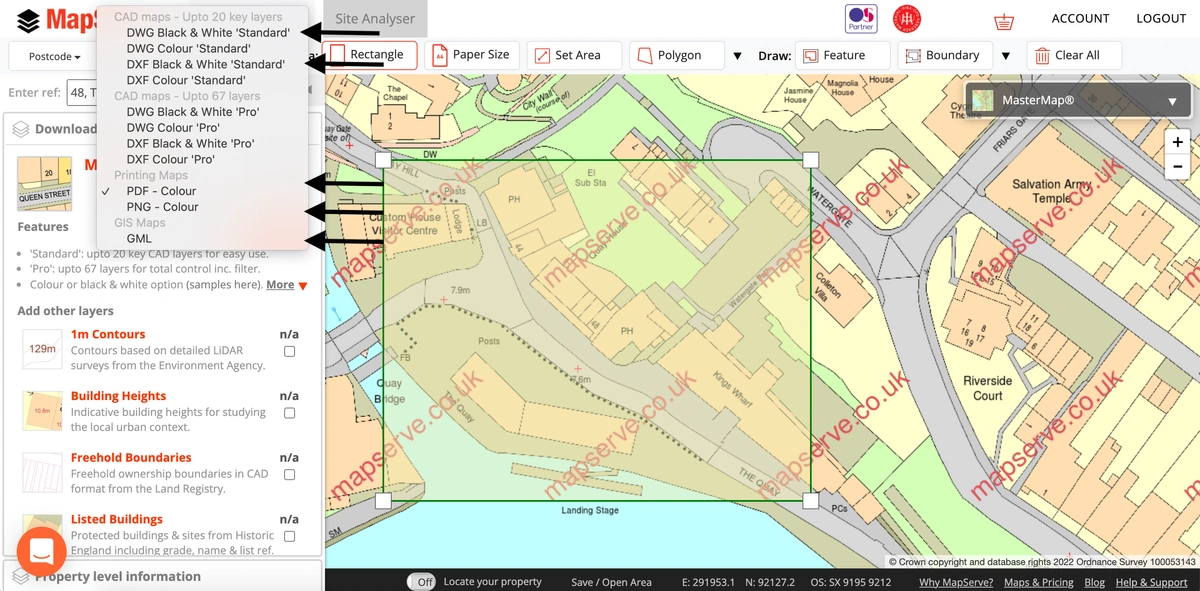The image size is (1200, 591).
Task: Activate the Draw Feature tool
Action: [x=843, y=55]
